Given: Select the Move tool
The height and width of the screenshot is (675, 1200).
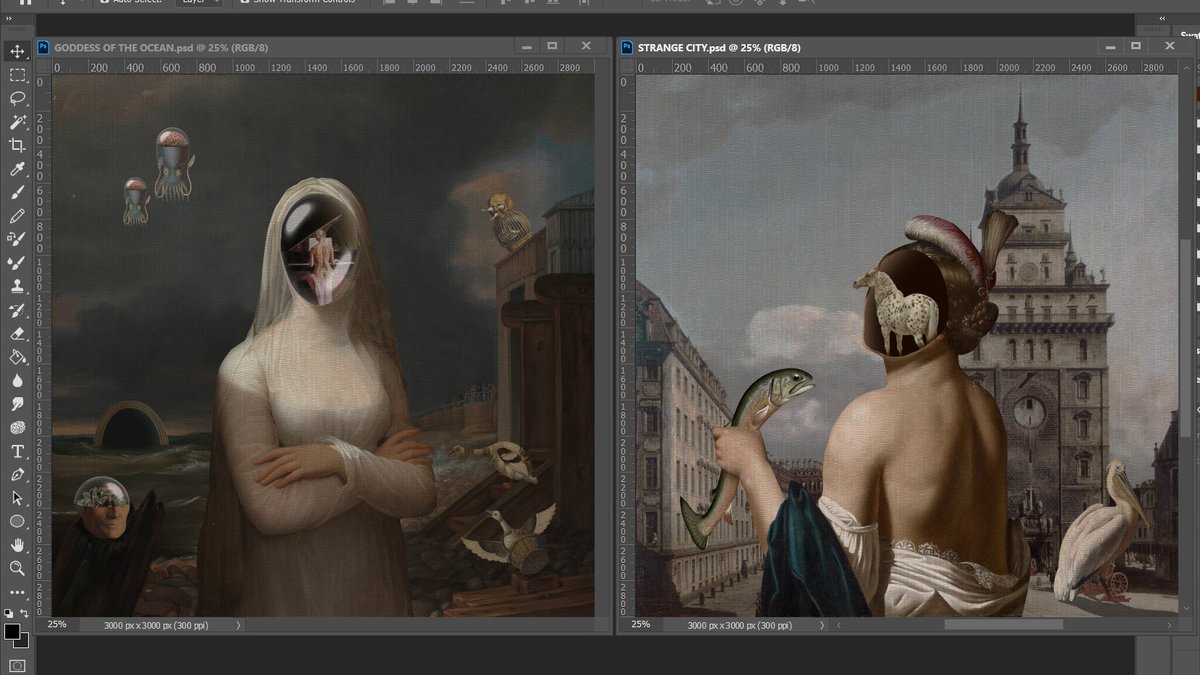Looking at the screenshot, I should [x=17, y=51].
